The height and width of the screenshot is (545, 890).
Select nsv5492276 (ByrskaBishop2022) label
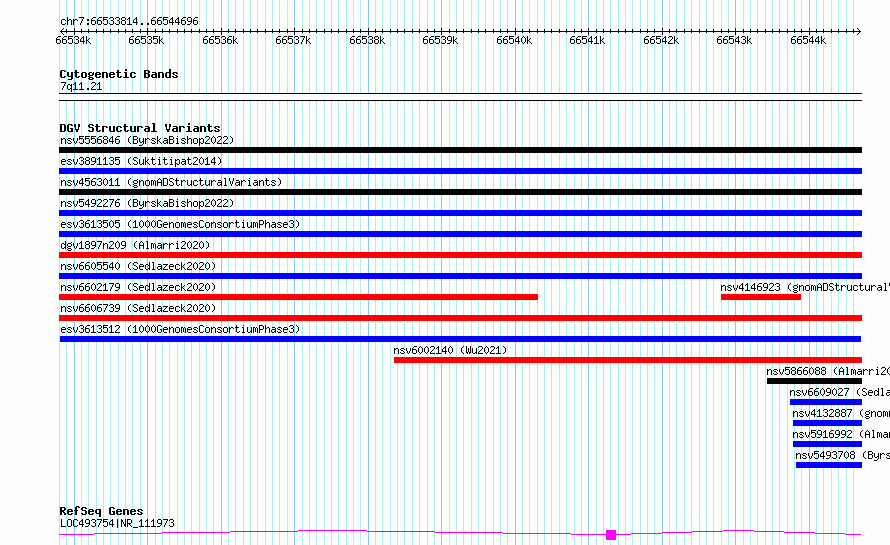(147, 203)
